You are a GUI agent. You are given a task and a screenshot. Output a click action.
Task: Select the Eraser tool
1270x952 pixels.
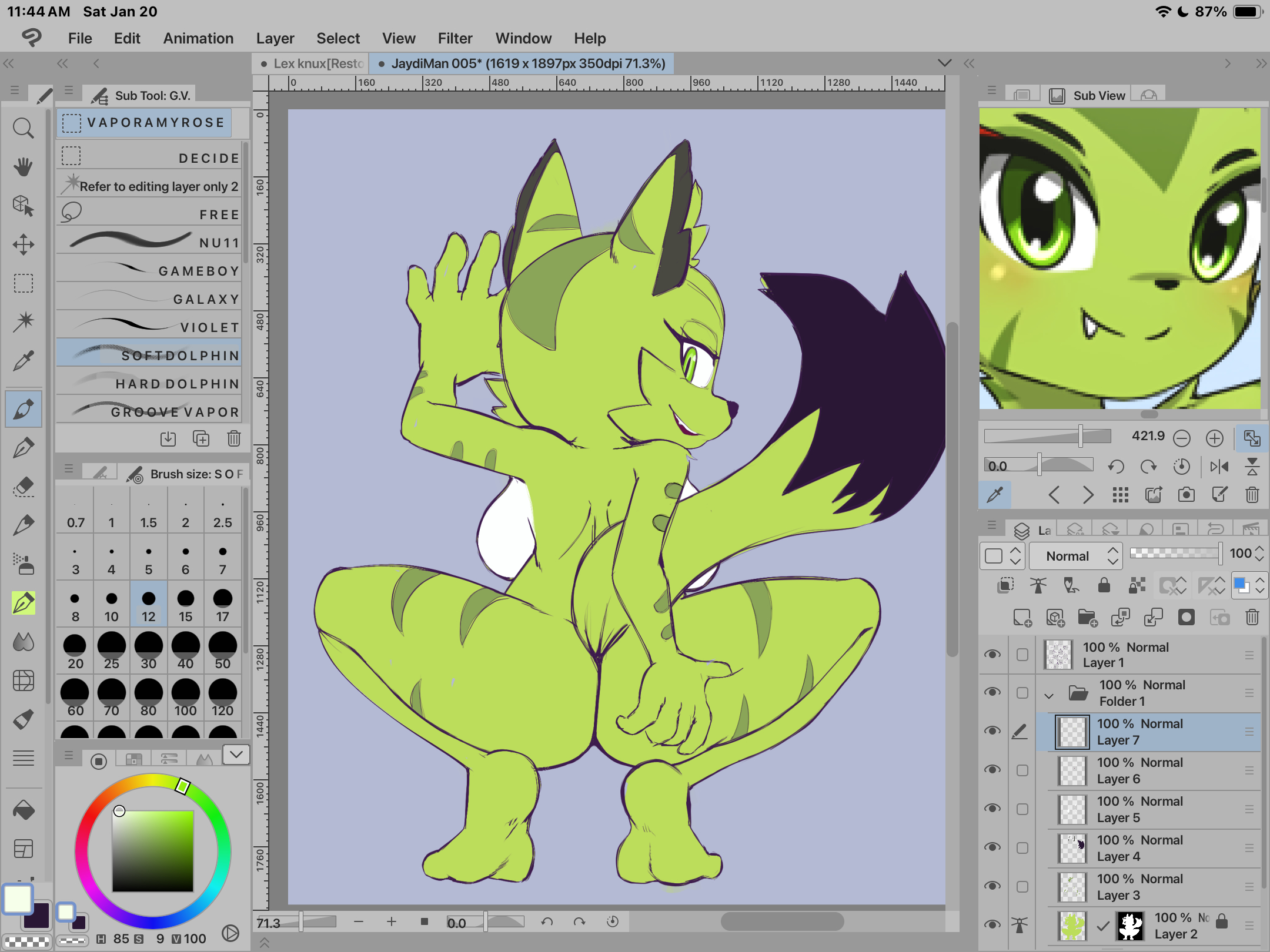(x=23, y=487)
